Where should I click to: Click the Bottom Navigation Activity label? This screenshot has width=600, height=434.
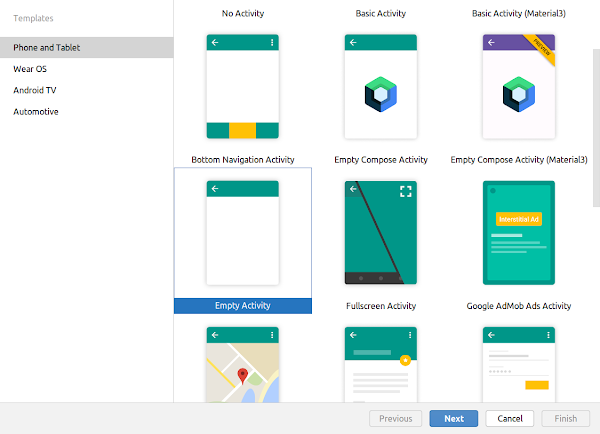(243, 160)
